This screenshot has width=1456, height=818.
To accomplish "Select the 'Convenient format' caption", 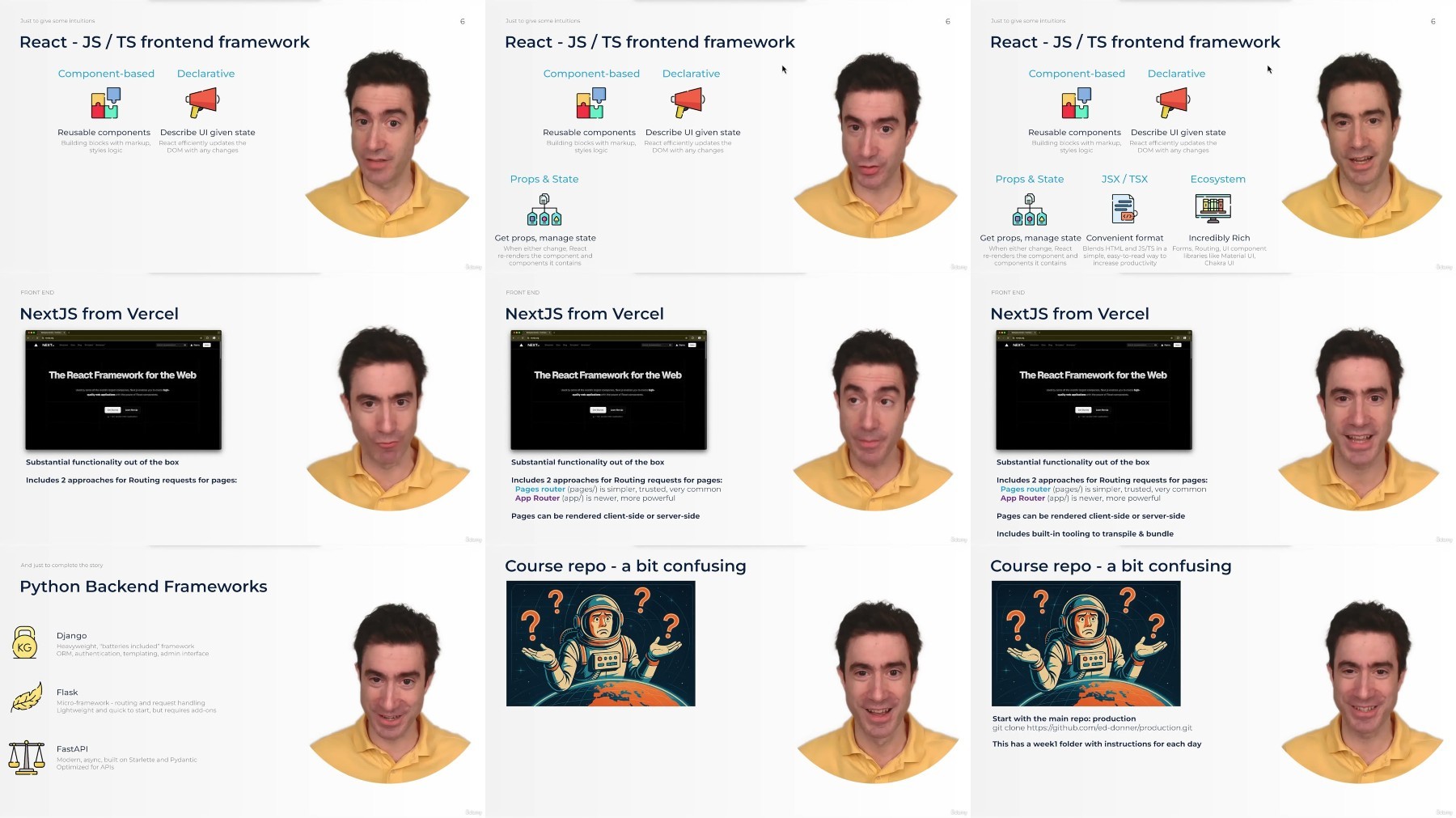I will pyautogui.click(x=1124, y=238).
